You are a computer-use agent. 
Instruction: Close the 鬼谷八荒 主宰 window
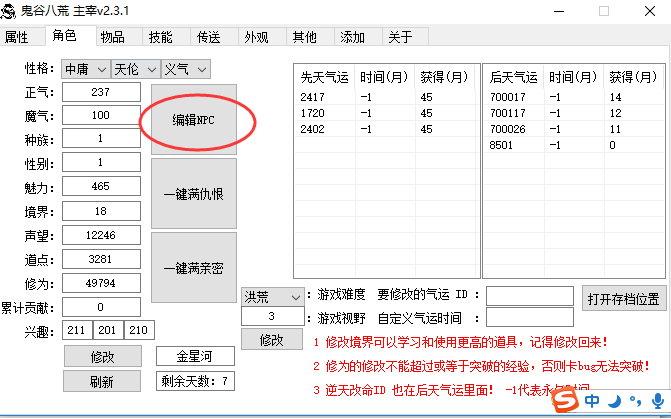click(650, 11)
